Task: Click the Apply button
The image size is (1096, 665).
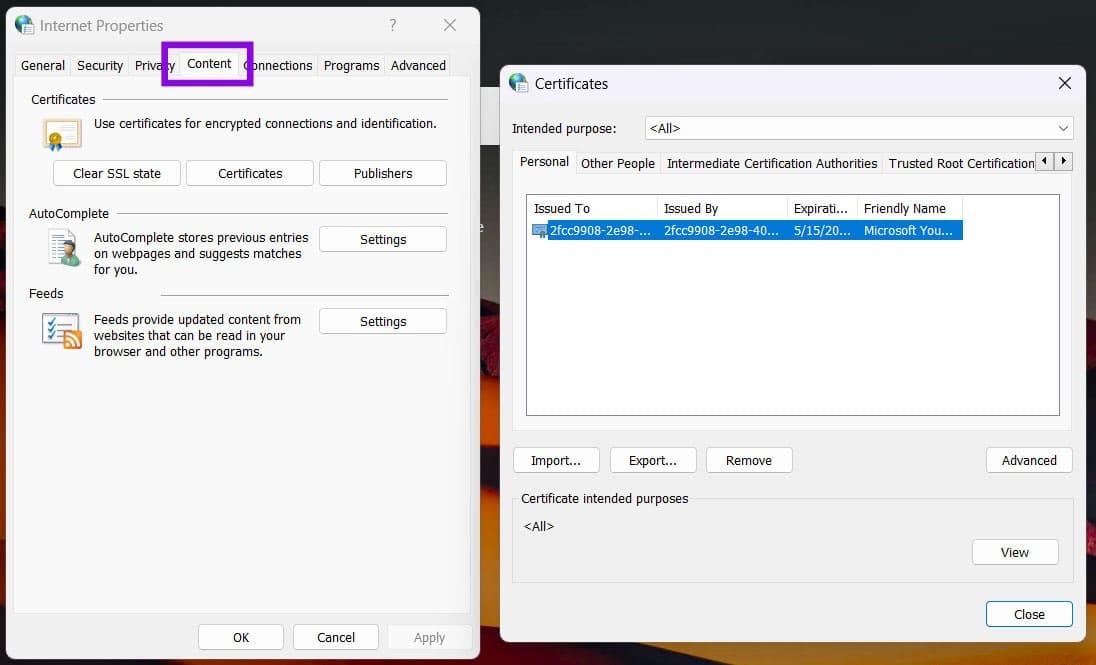Action: point(429,637)
